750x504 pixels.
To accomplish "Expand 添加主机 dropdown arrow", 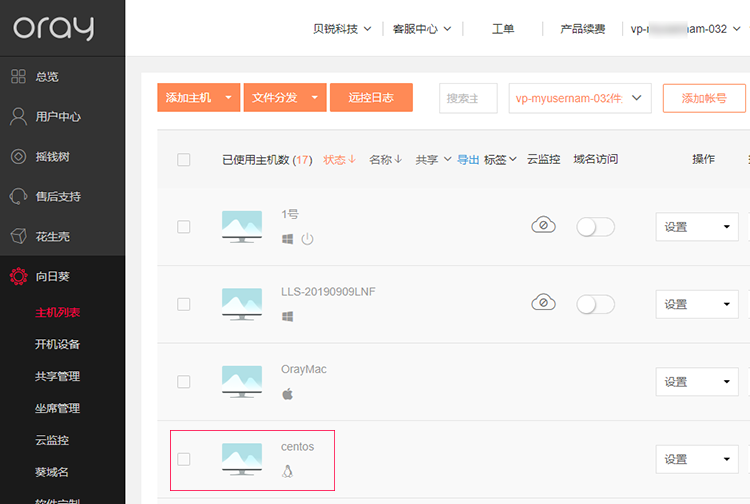I will 229,98.
